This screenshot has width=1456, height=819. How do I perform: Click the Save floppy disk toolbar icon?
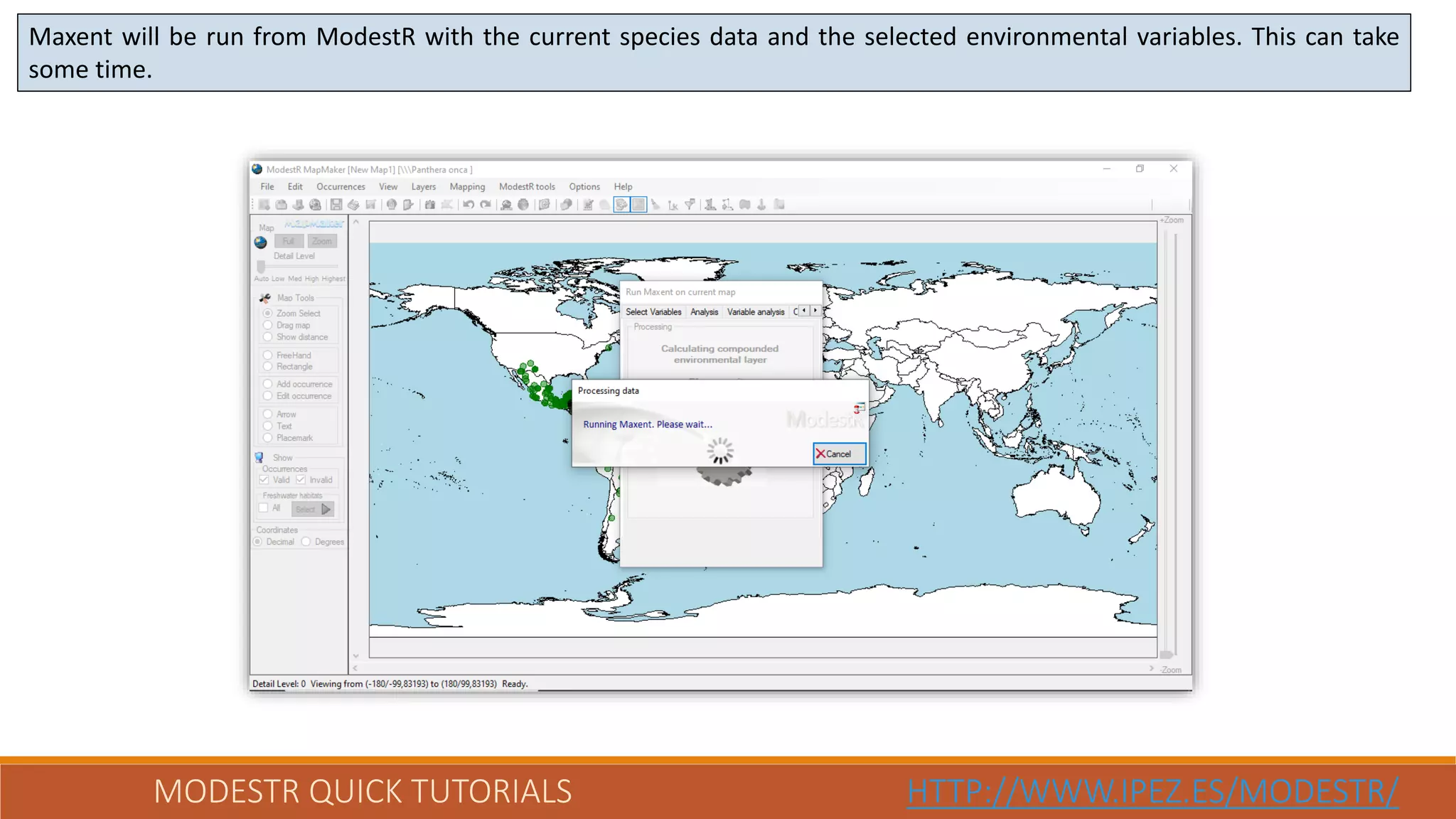336,205
